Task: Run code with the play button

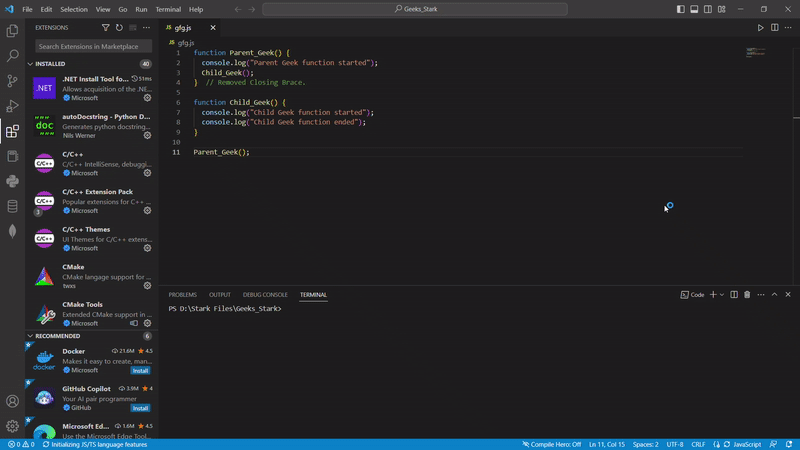Action: tap(760, 28)
